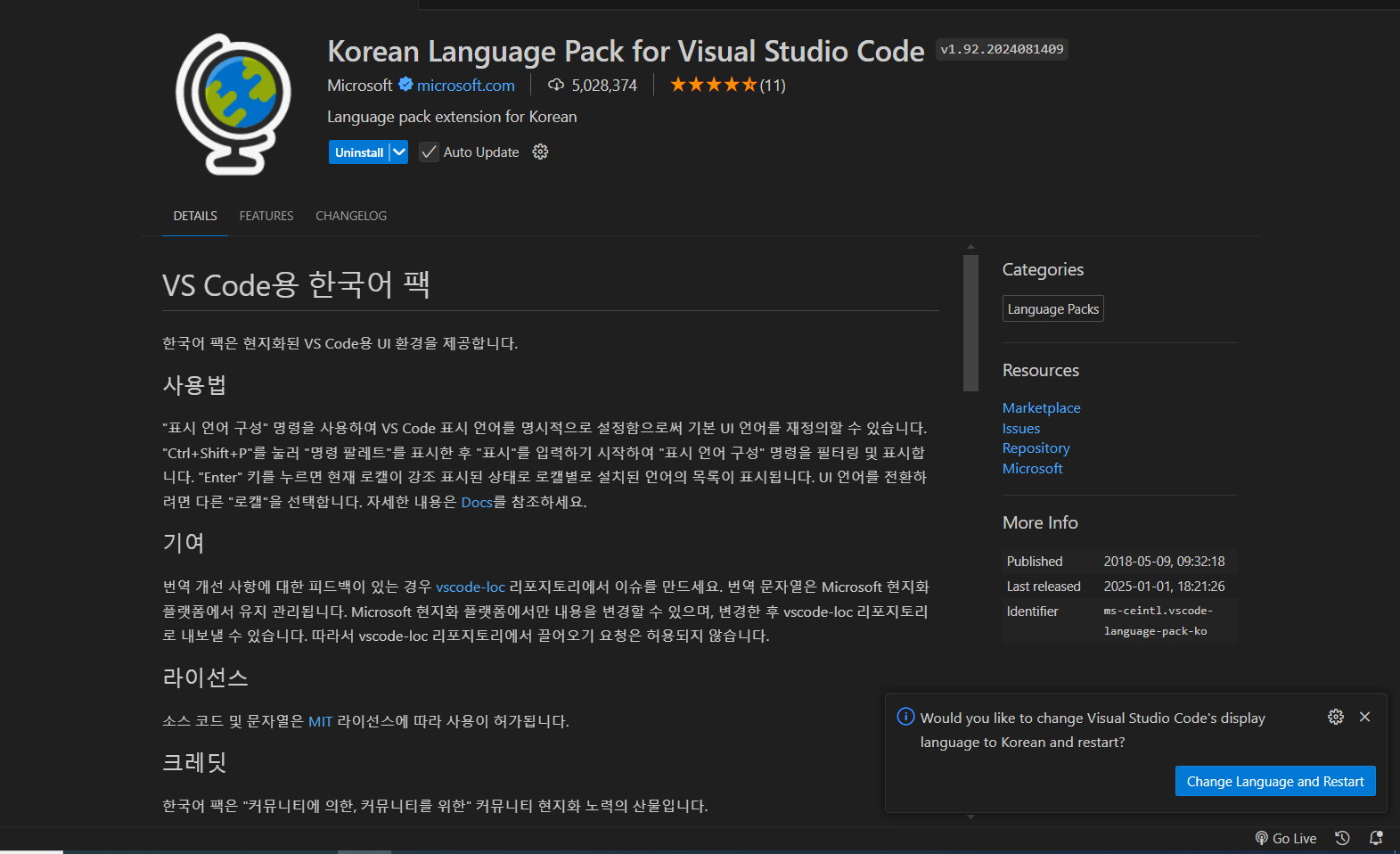Open the Marketplace resource link
The image size is (1400, 854).
coord(1041,407)
